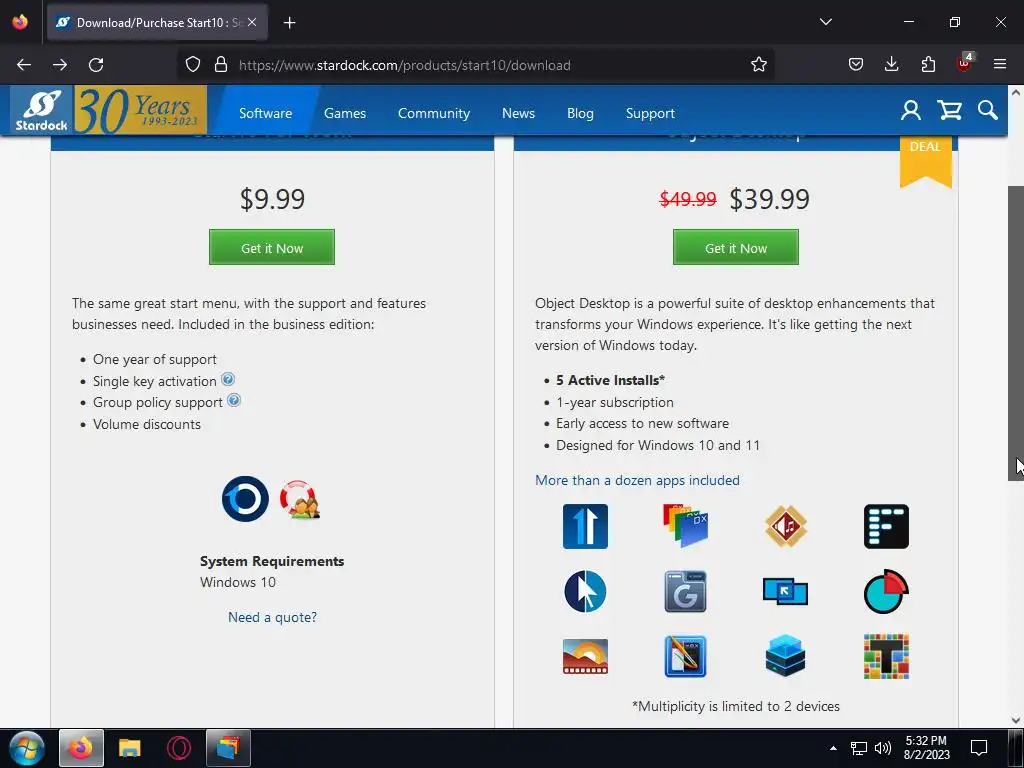Click the black list-bars app icon
This screenshot has width=1024, height=768.
(886, 526)
